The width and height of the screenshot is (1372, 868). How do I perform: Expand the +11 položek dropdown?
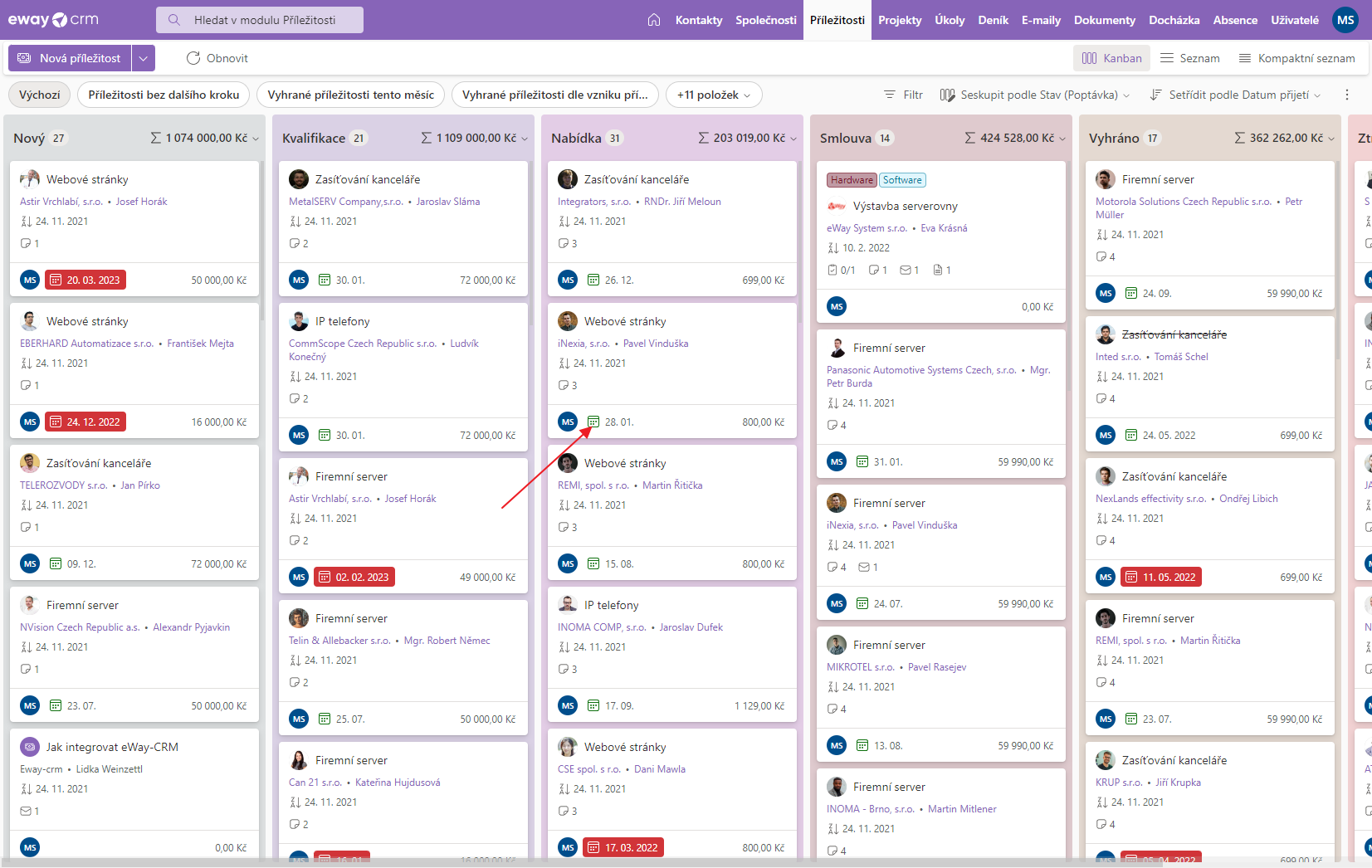pos(714,95)
